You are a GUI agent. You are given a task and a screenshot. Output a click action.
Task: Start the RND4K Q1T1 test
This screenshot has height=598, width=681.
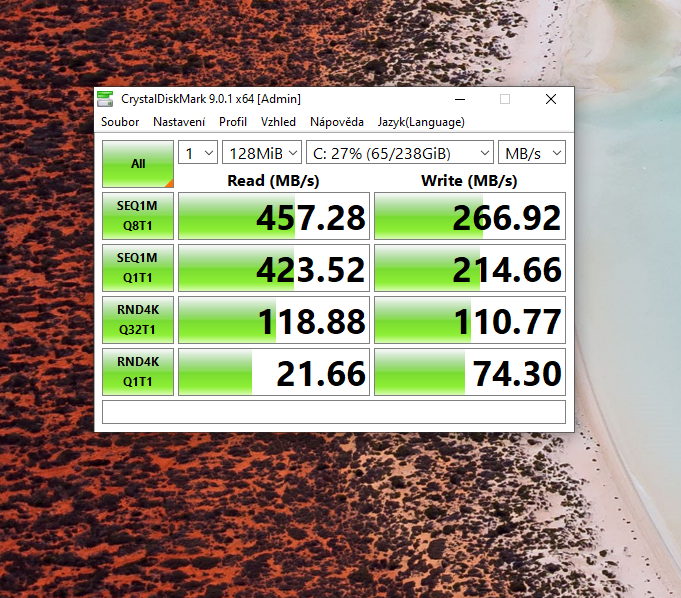[138, 372]
